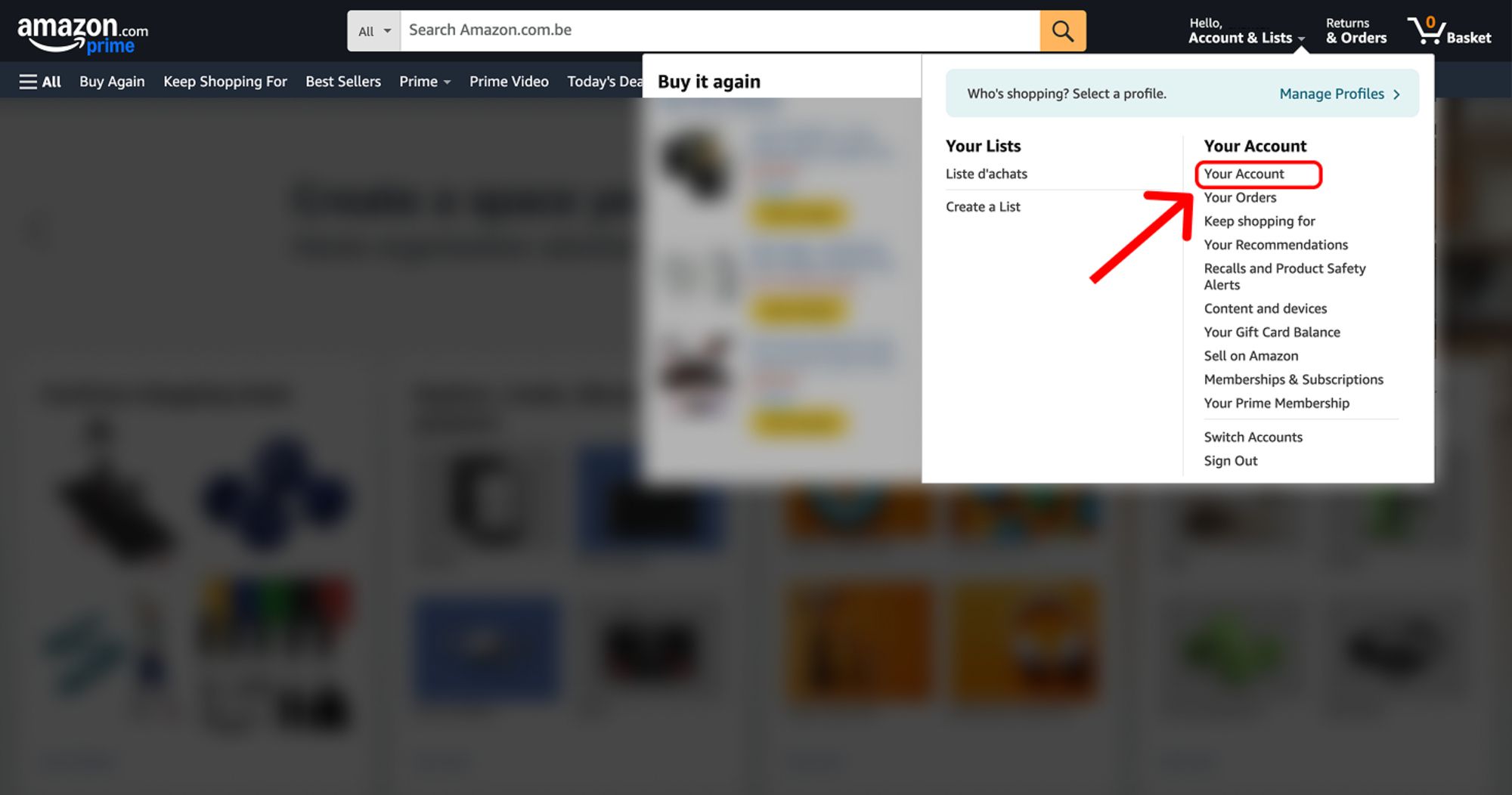Open Your Prime Membership
Screen dimensions: 1512x795
click(x=1277, y=404)
